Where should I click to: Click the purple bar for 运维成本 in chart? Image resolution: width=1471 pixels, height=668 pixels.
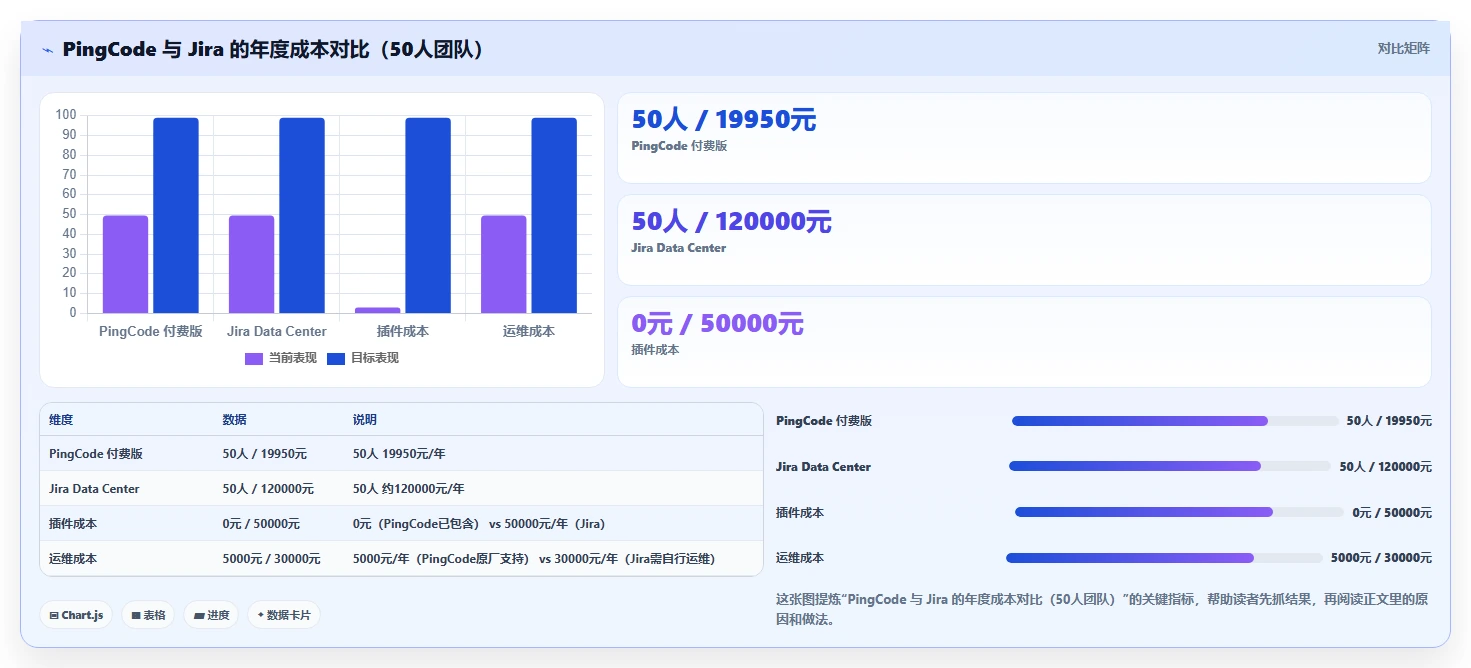[503, 264]
